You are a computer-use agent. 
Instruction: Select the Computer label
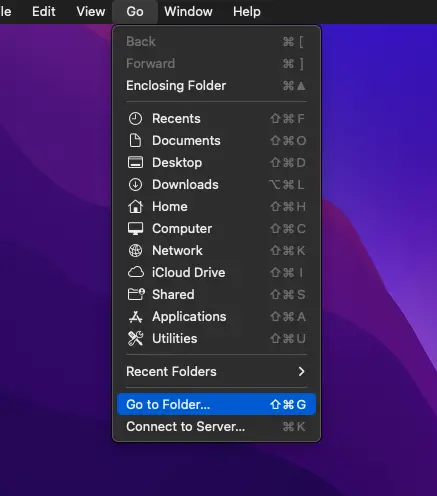tap(182, 229)
